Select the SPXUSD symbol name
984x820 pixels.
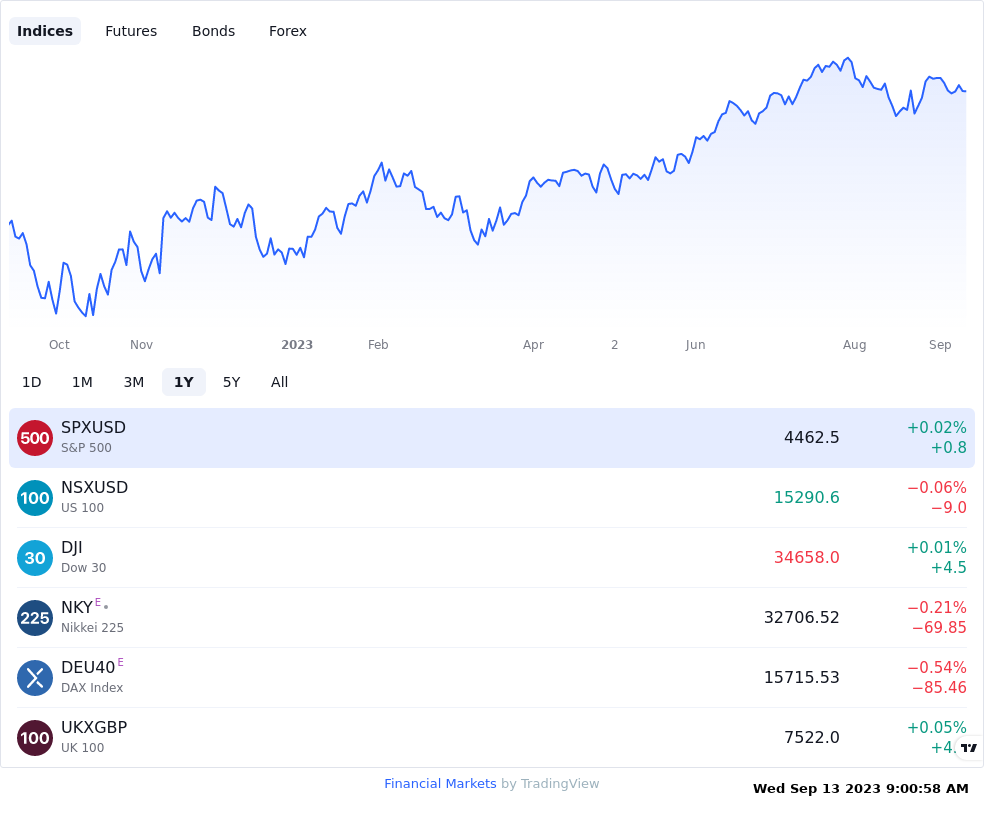tap(94, 427)
